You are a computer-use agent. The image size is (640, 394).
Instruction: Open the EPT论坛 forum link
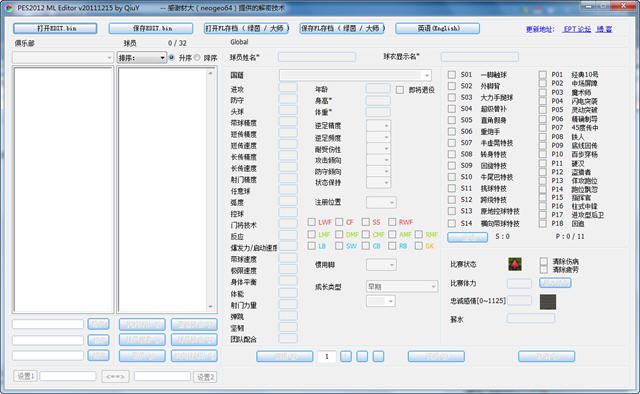(x=577, y=29)
